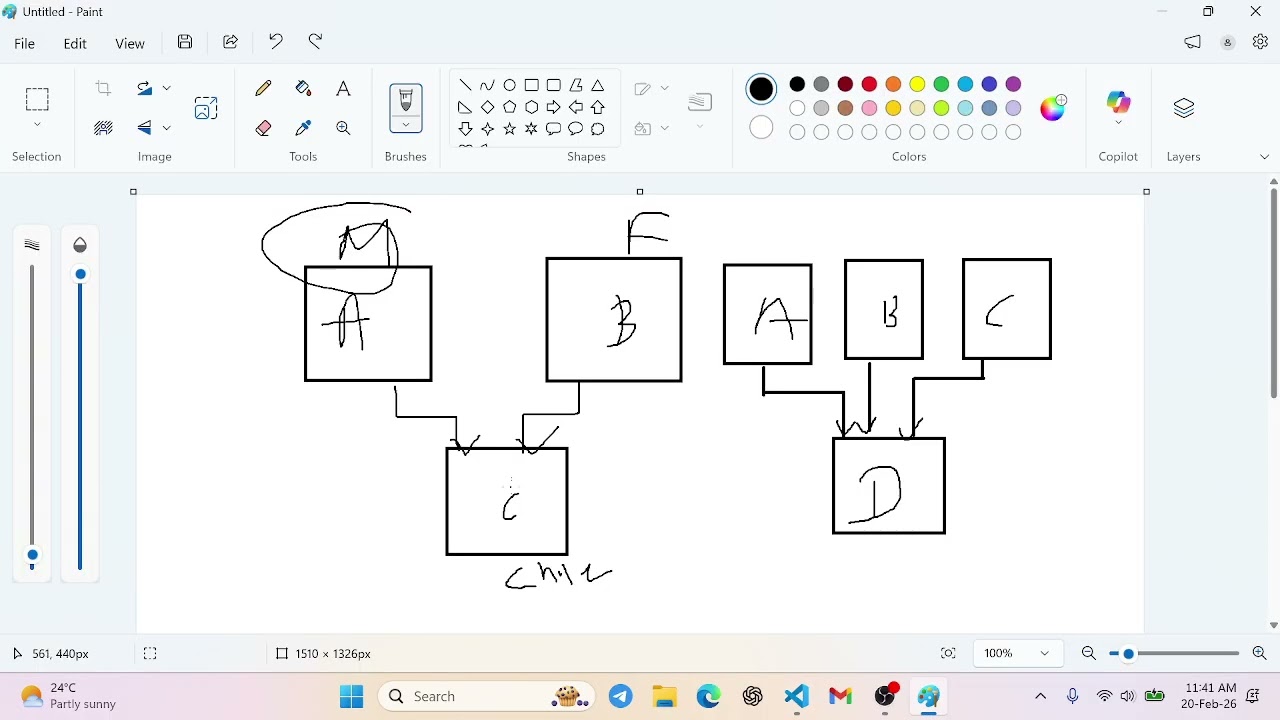Click the fit to window icon
Viewport: 1280px width, 720px height.
tap(948, 654)
